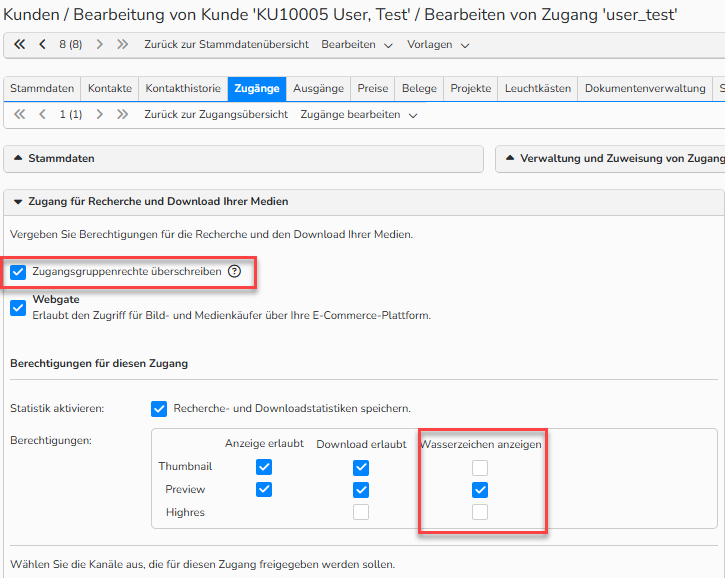Screen dimensions: 725x578
Task: Open the Dokumentenverwaltung tab
Action: click(x=645, y=88)
